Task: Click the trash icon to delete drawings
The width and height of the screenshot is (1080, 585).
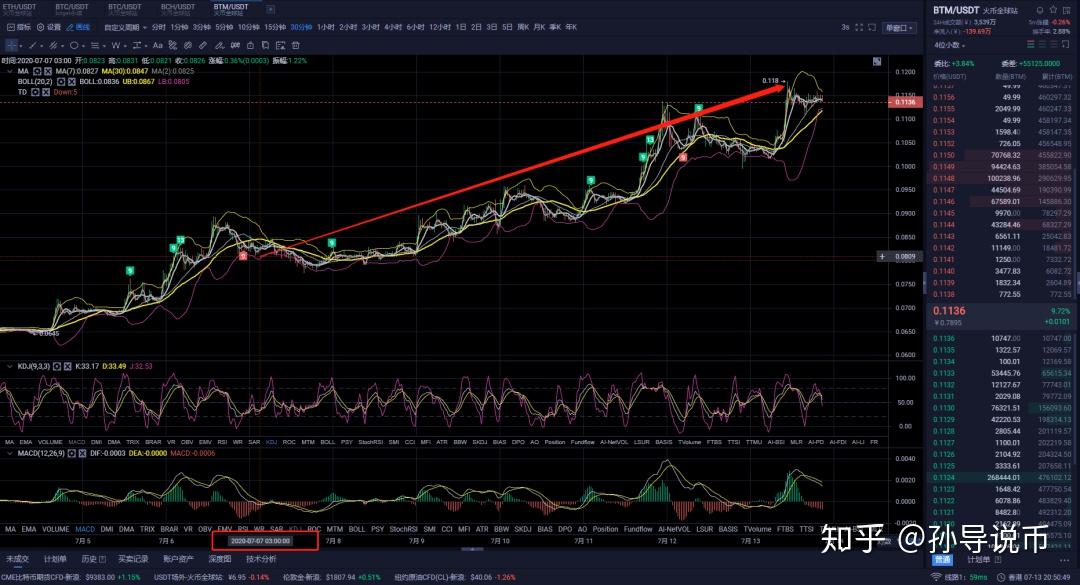Action: 295,45
